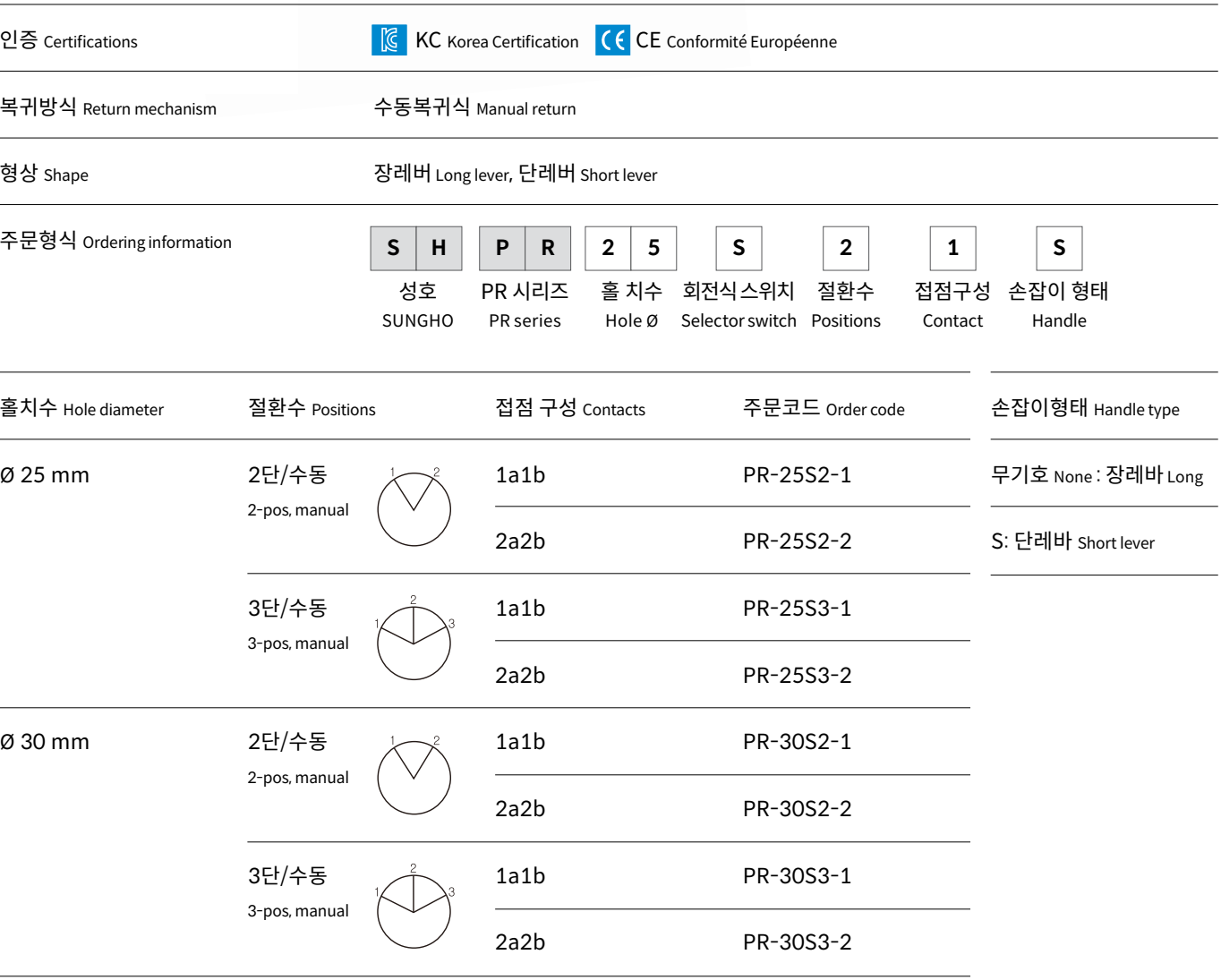Click '1a1b' contact for PR-25S3-1
Viewport: 1221px width, 980px height.
pos(520,608)
